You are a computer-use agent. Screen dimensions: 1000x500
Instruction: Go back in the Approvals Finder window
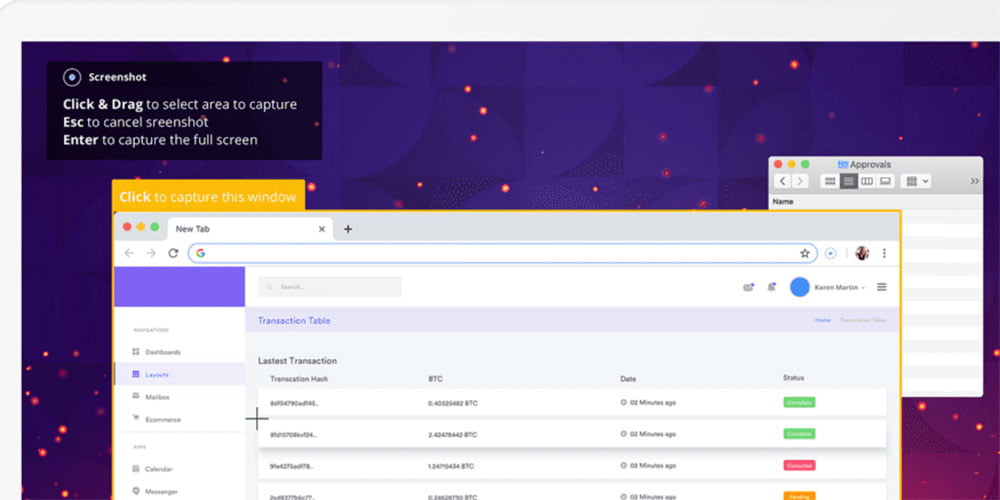click(x=783, y=181)
